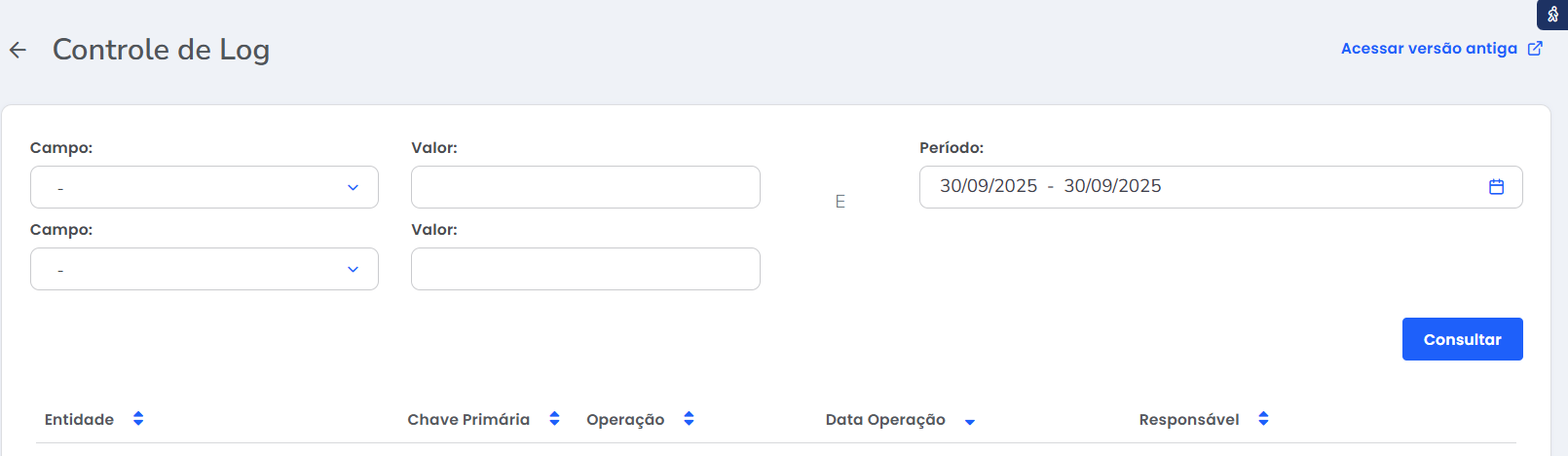Sort by Chave Primária column arrows
1568x456 pixels.
coord(554,419)
